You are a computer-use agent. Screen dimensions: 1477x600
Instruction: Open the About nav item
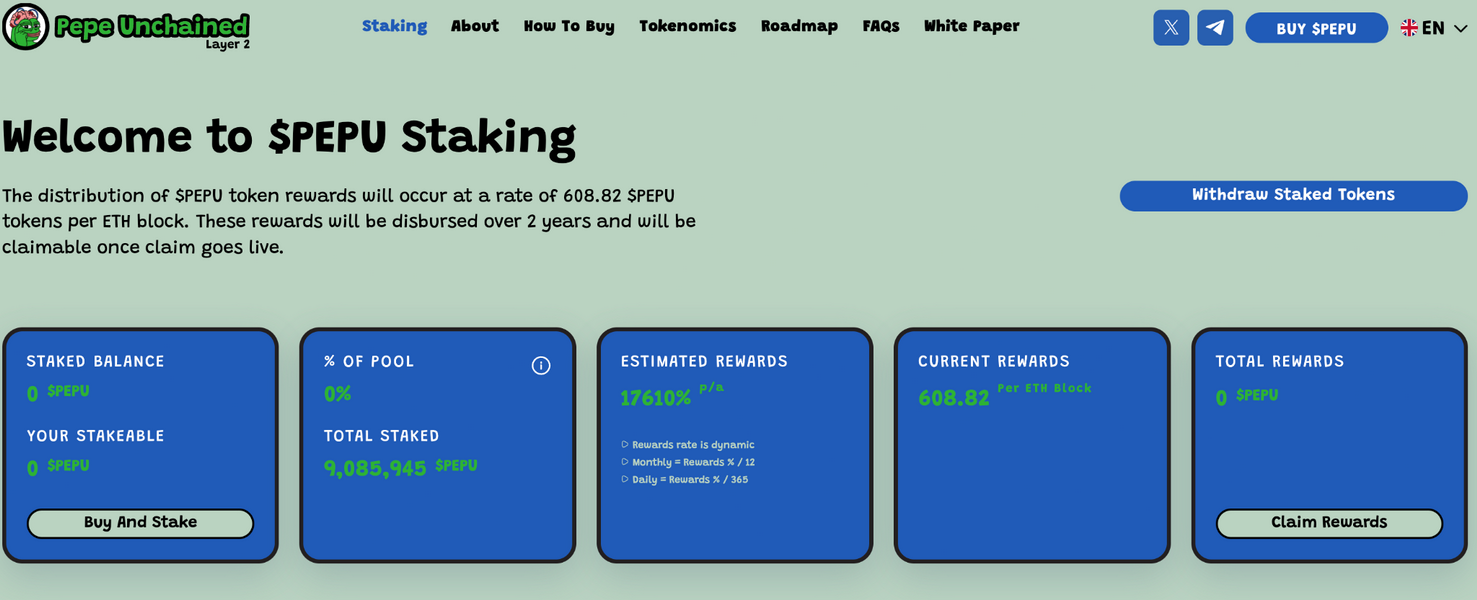point(475,26)
